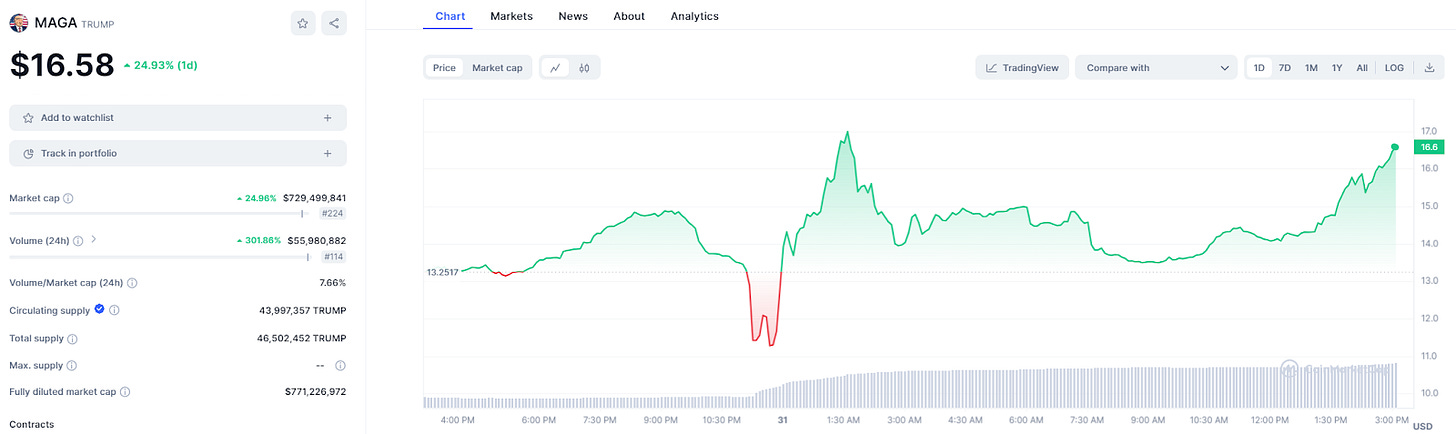Open the Volume/Market cap (24h) info icon
Image resolution: width=1456 pixels, height=434 pixels.
[x=133, y=283]
